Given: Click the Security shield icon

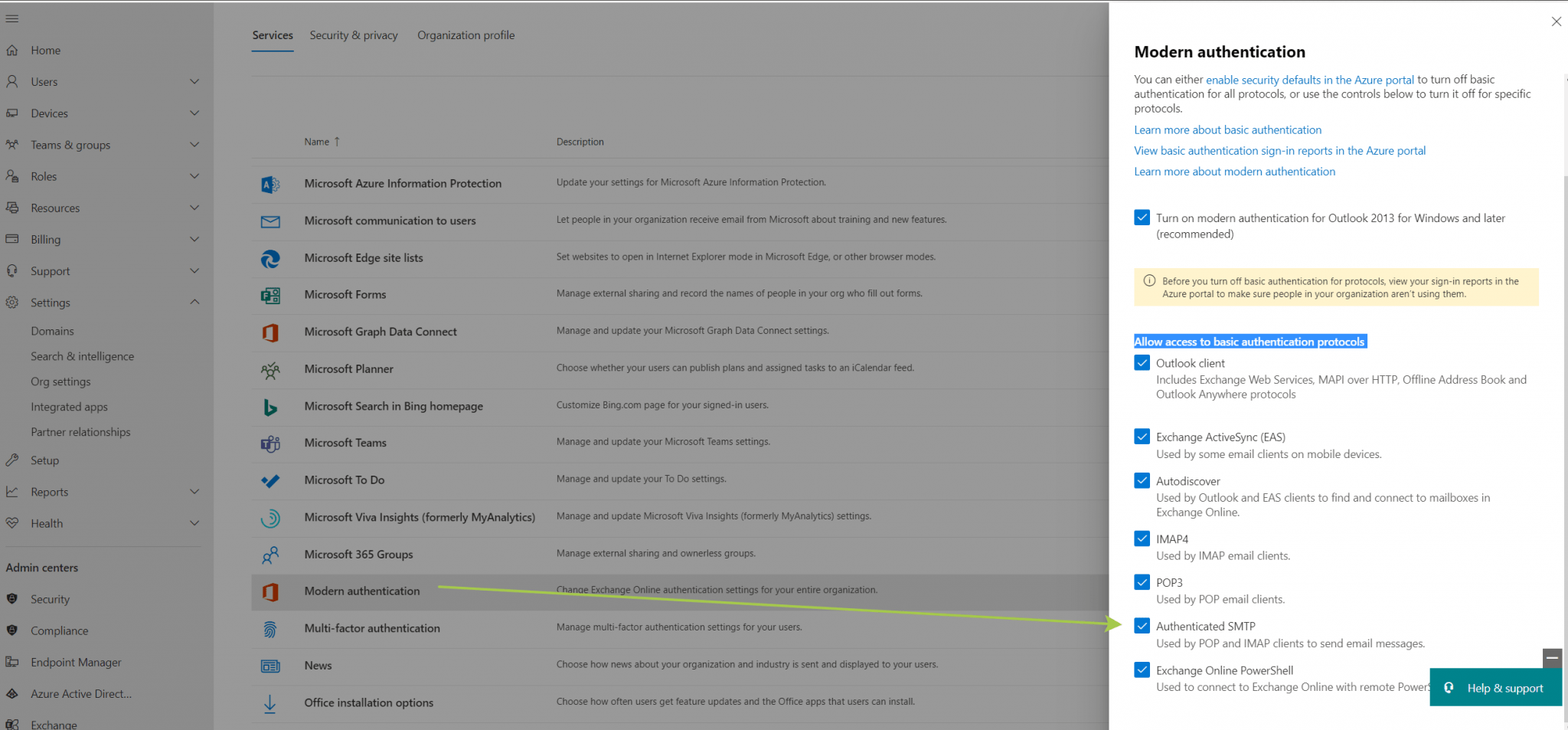Looking at the screenshot, I should click(x=12, y=599).
